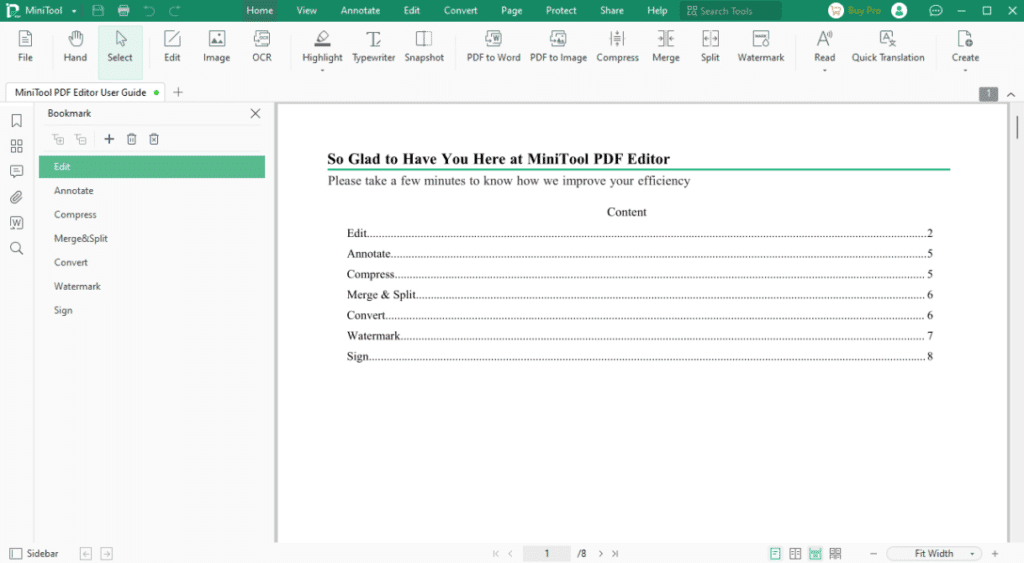
Task: Go to the next page
Action: 601,553
